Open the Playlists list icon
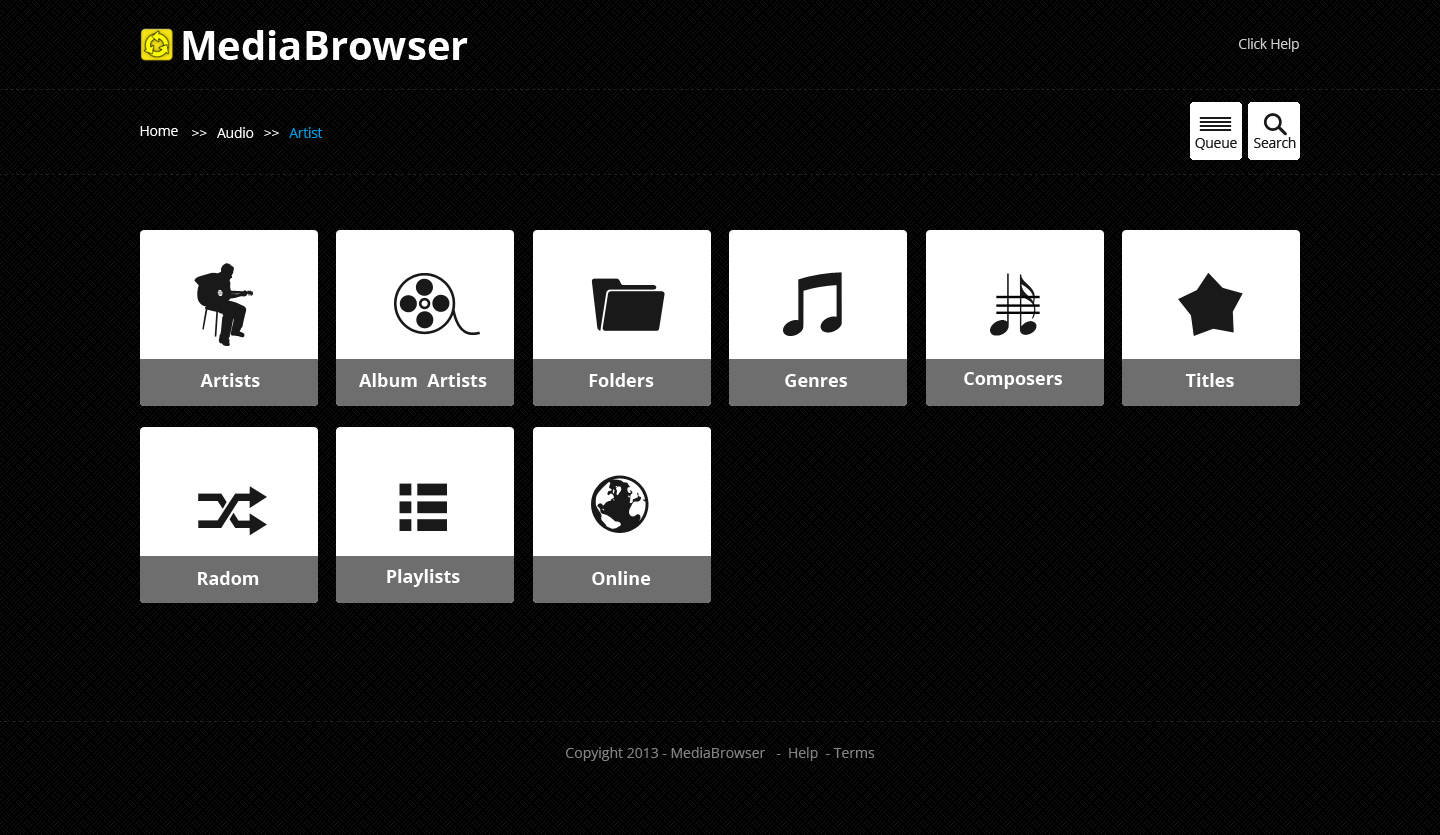This screenshot has width=1440, height=835. click(x=423, y=507)
